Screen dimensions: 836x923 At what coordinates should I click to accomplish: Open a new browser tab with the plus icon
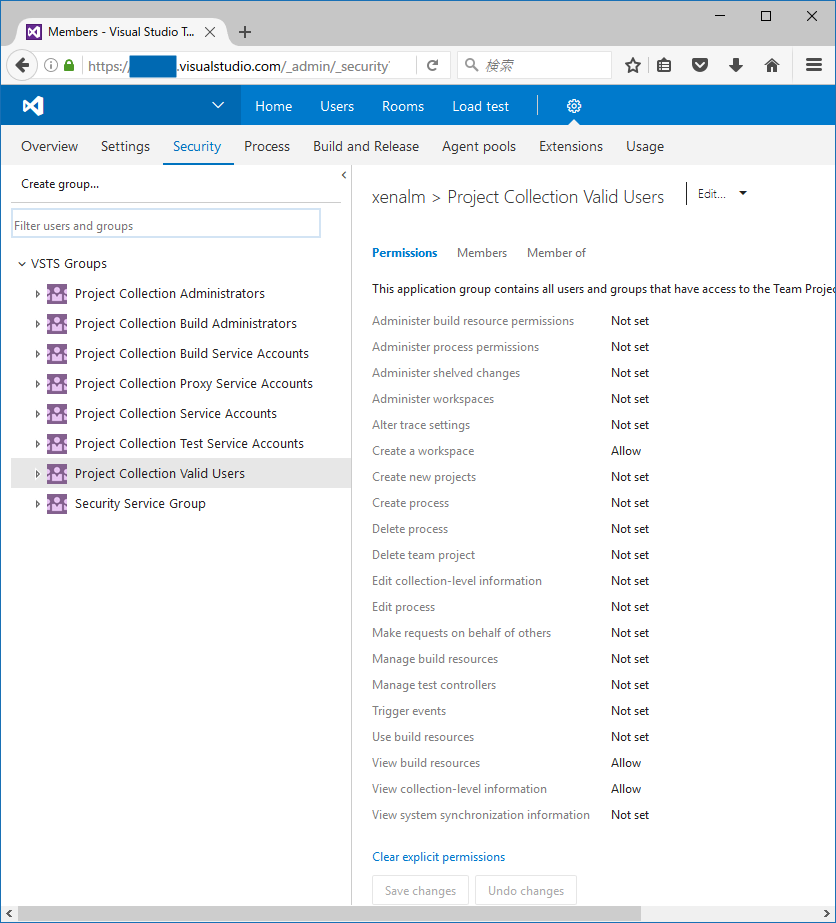click(245, 32)
